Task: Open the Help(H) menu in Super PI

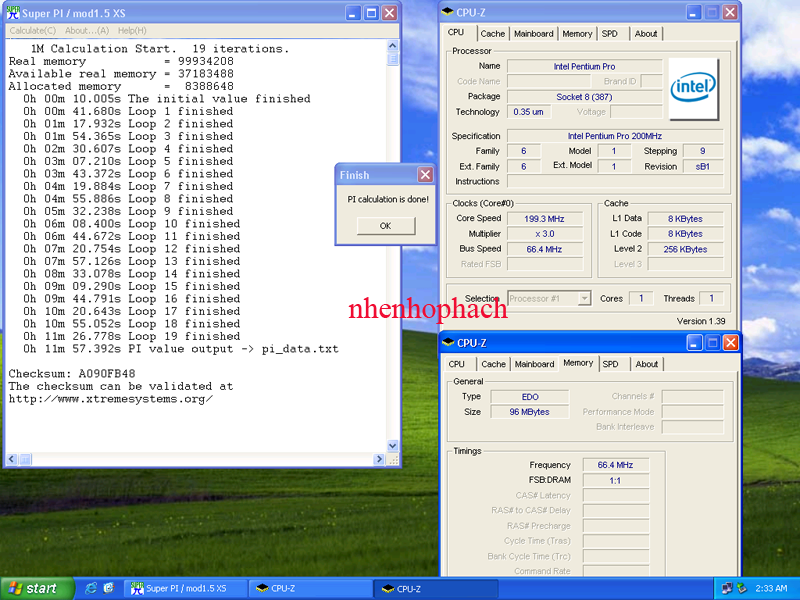Action: click(x=132, y=31)
